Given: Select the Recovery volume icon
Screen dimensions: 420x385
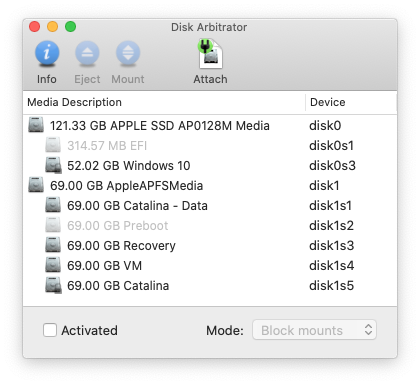Looking at the screenshot, I should pos(53,245).
